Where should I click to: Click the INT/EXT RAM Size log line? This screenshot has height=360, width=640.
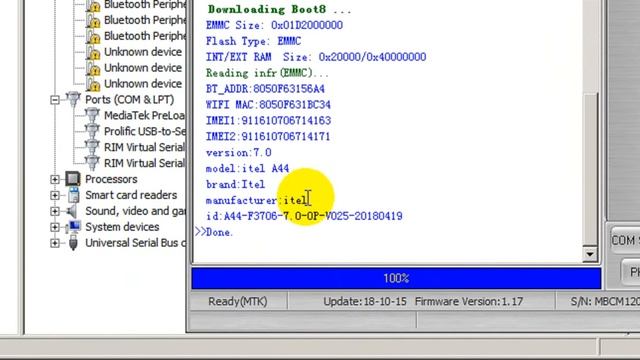point(316,57)
